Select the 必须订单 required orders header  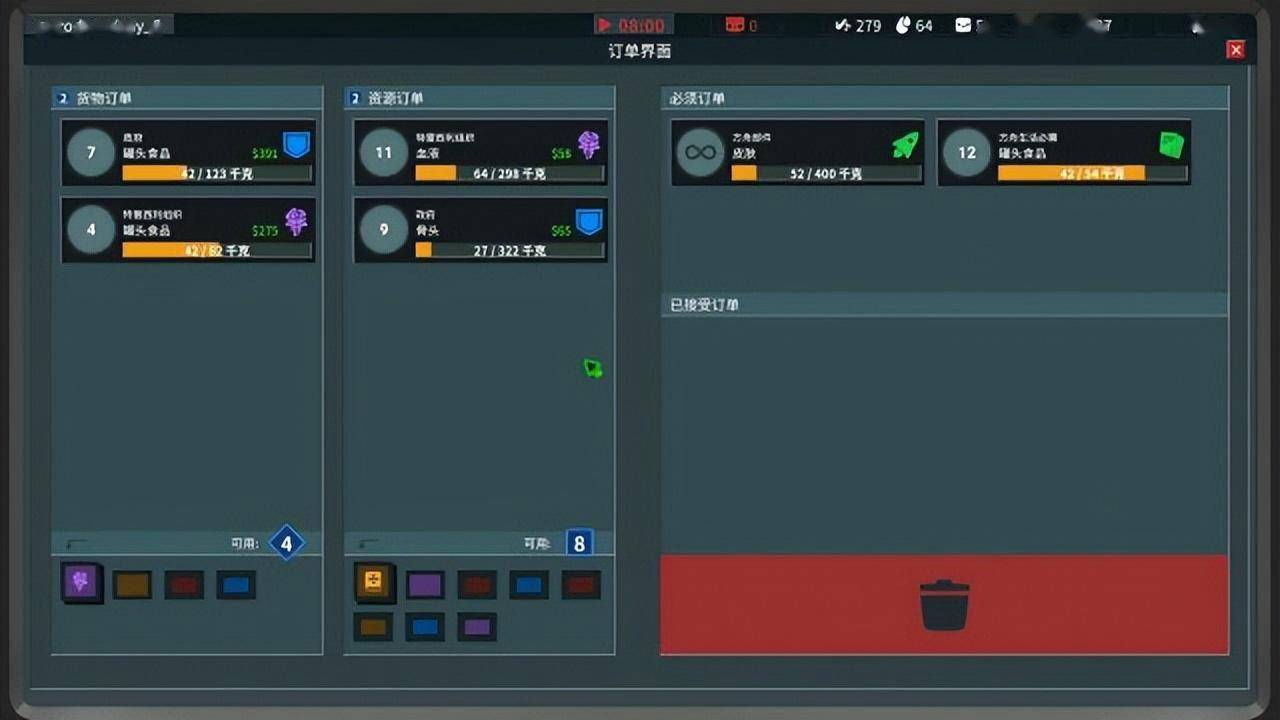697,98
